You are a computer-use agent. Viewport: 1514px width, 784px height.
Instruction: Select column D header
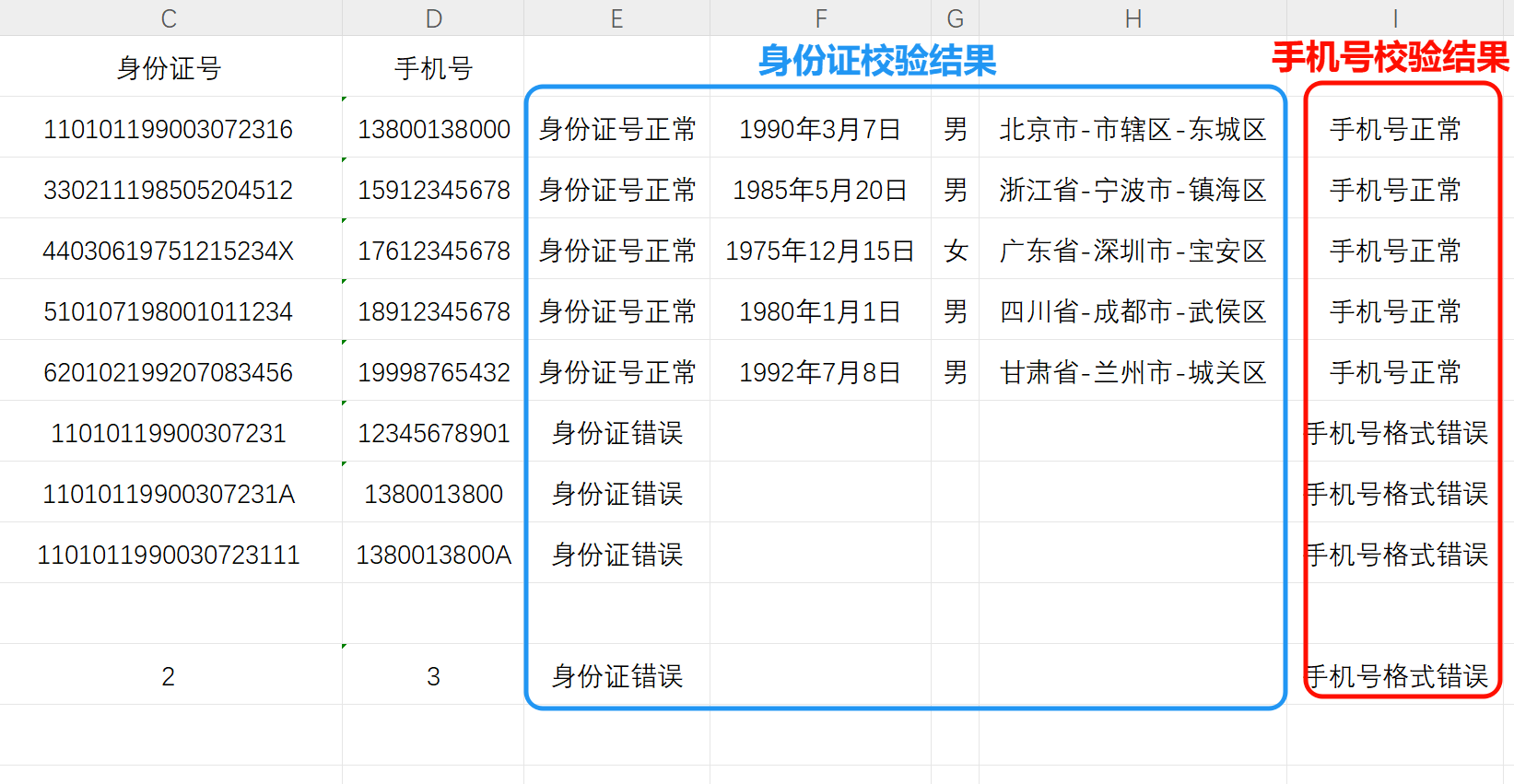(x=433, y=18)
